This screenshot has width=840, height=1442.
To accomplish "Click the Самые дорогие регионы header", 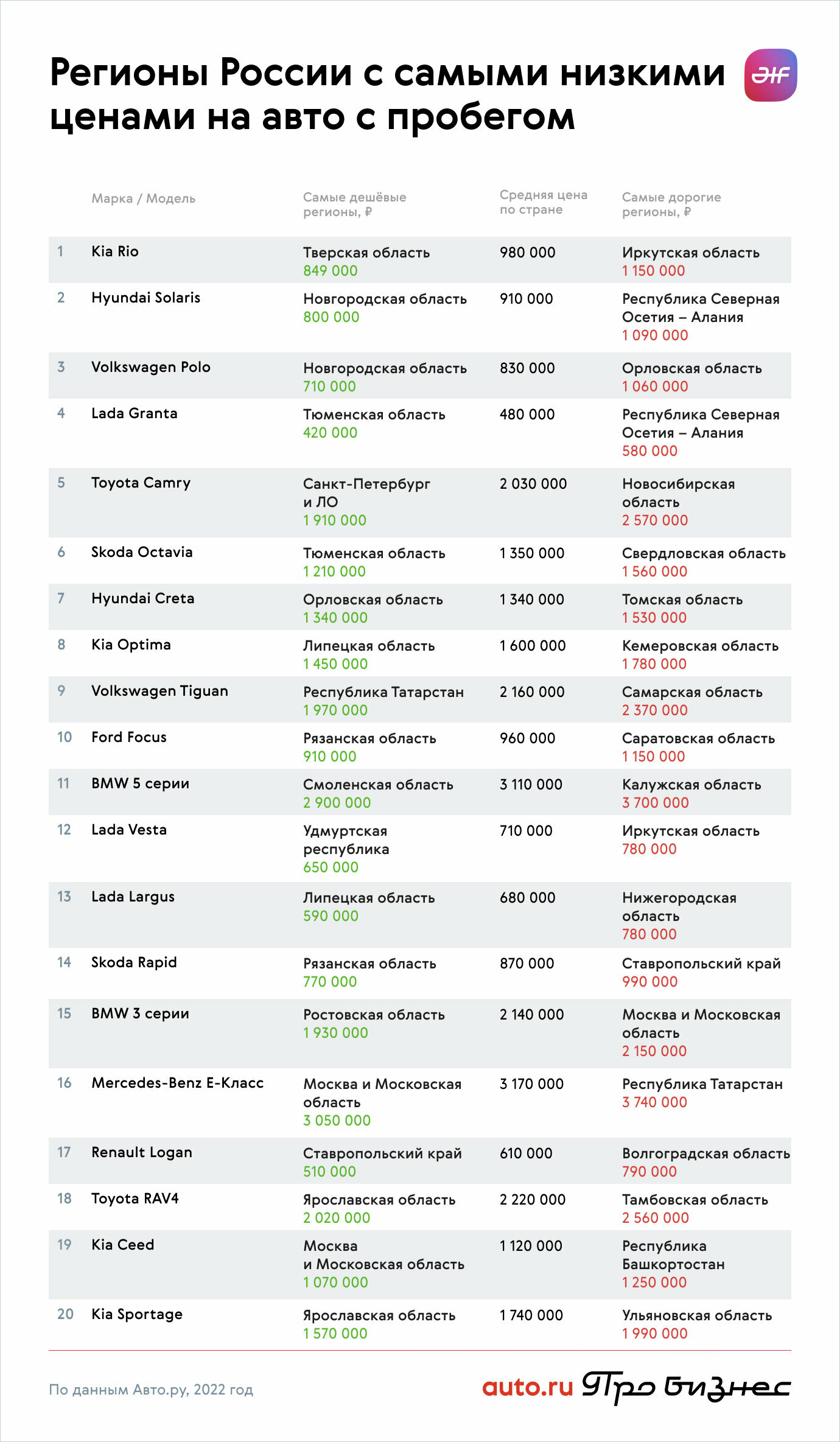I will click(x=671, y=205).
